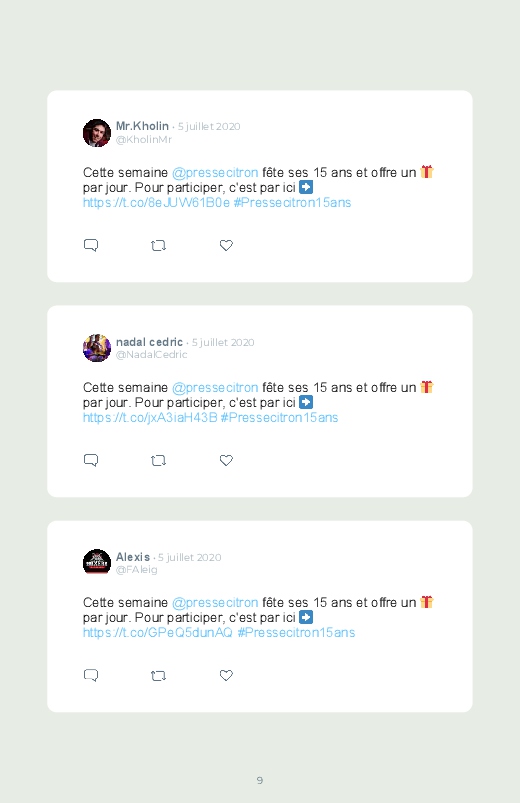Like nadal cedric's tweet
The image size is (520, 803).
226,460
